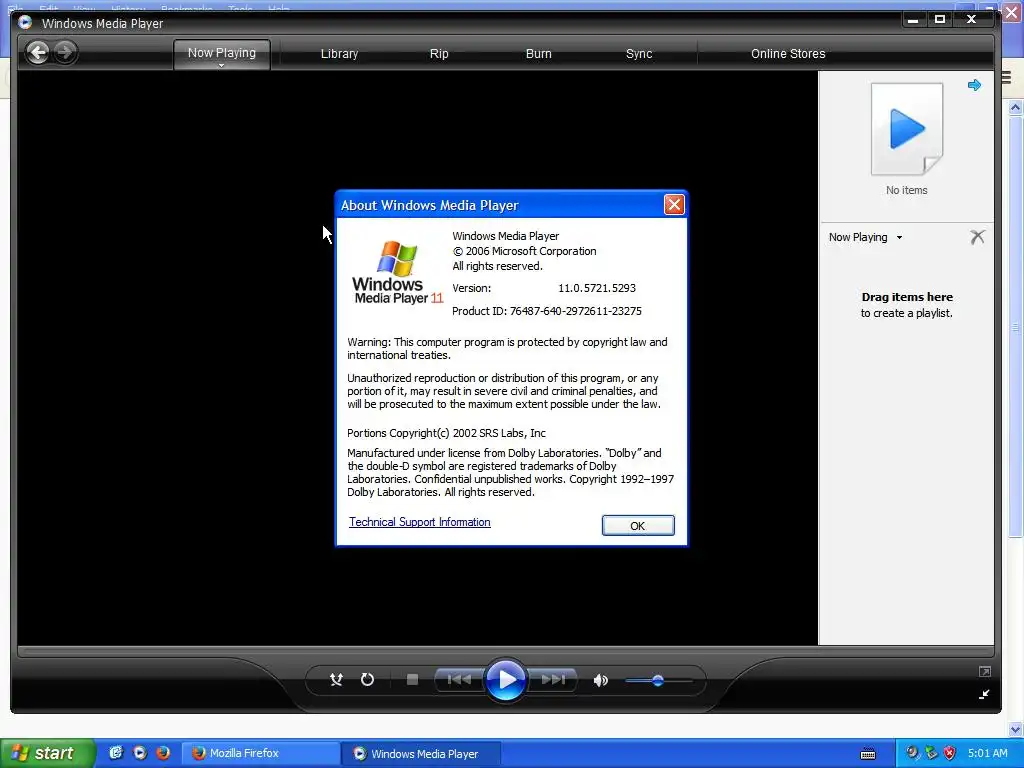Click the Forward navigation arrow
Viewport: 1024px width, 768px height.
pyautogui.click(x=65, y=52)
